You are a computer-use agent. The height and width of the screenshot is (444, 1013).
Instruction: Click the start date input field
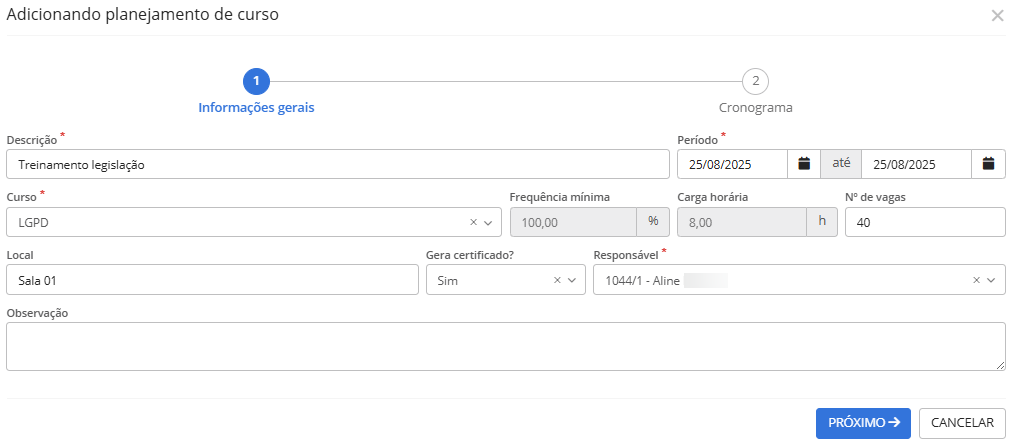(x=731, y=164)
